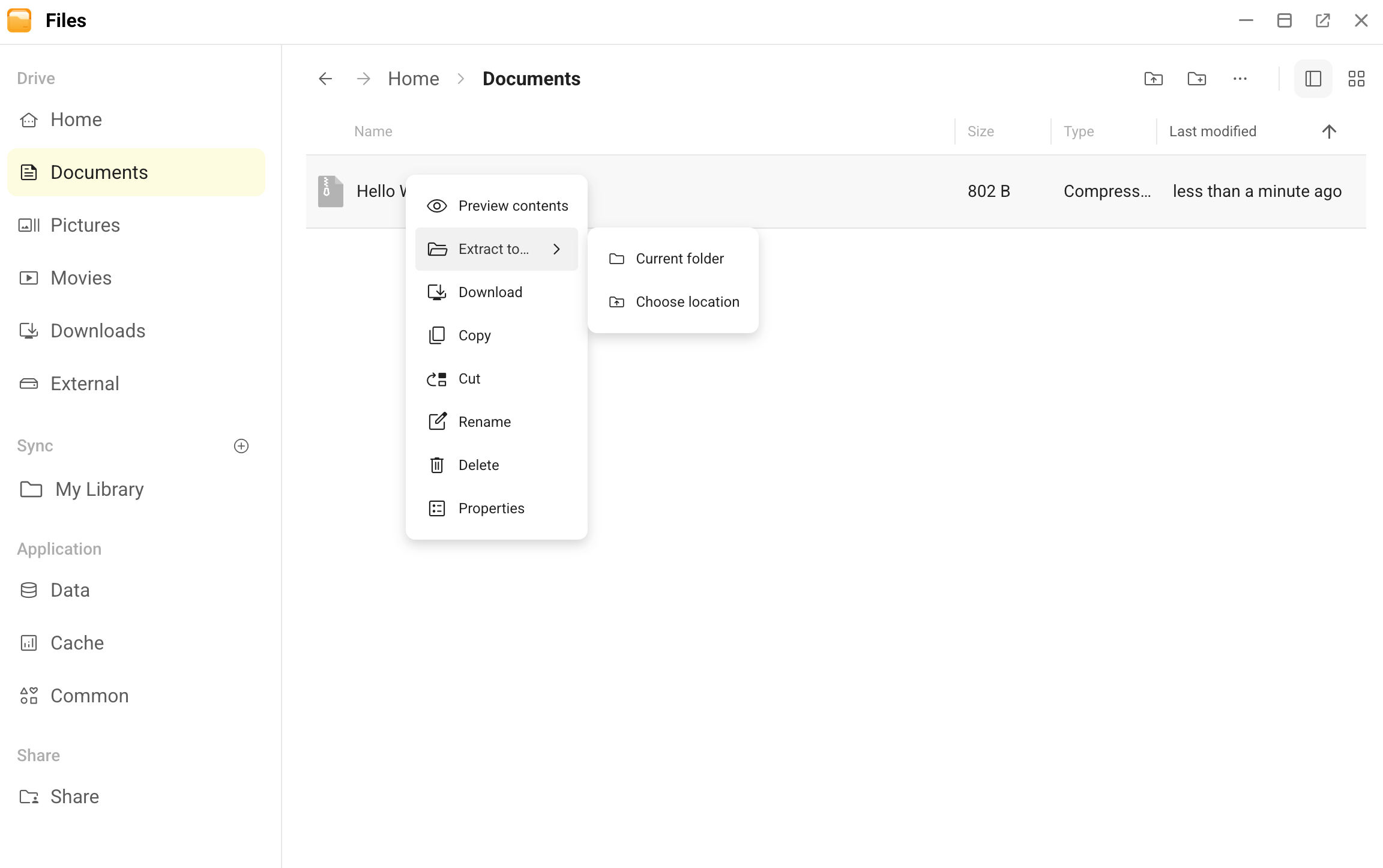
Task: Open the three-dots more options menu
Action: click(1240, 79)
